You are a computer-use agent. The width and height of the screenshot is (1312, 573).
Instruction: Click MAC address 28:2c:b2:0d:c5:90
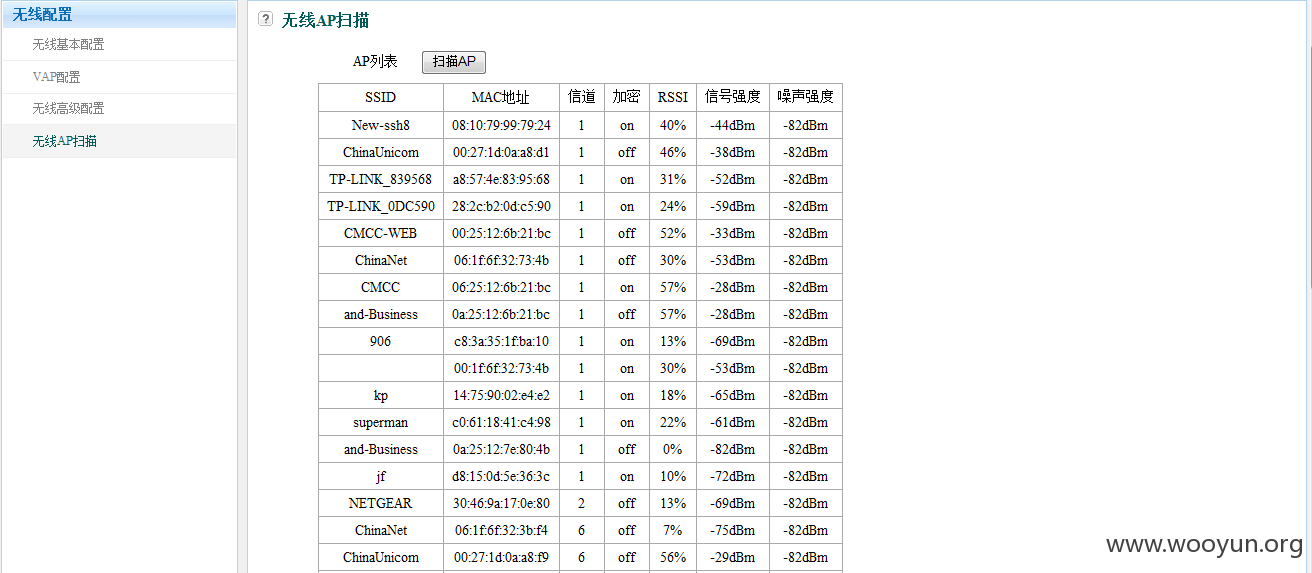tap(501, 206)
